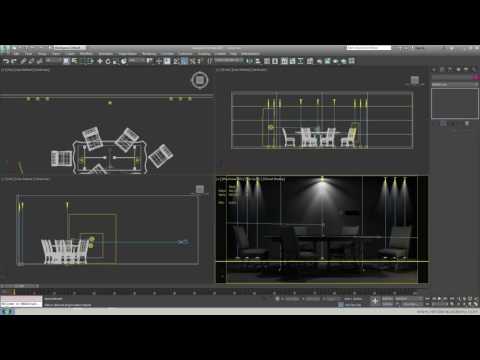This screenshot has height=360, width=480.
Task: Click the pink object color swatch
Action: pyautogui.click(x=476, y=77)
